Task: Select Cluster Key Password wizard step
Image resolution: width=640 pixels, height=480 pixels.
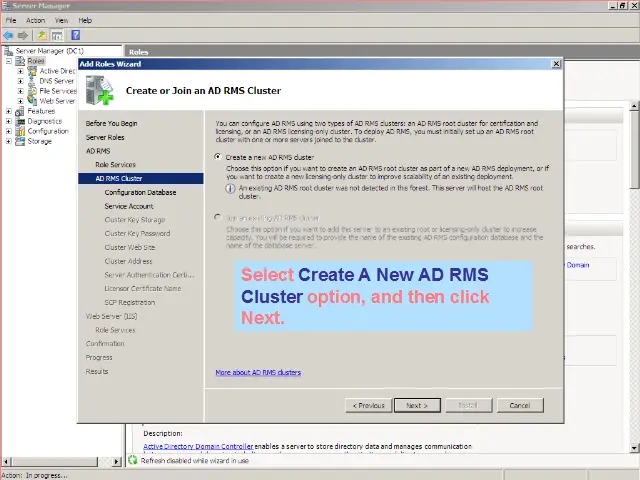Action: tap(137, 233)
